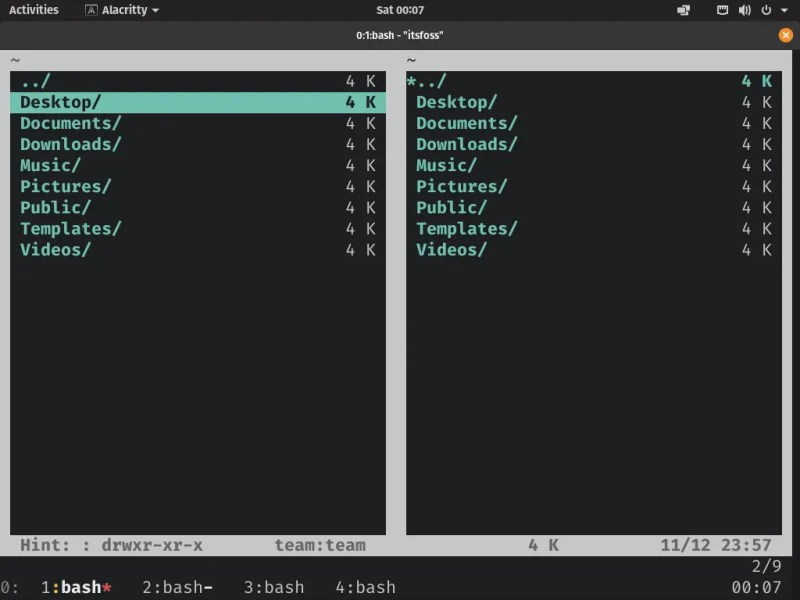The image size is (800, 600).
Task: Switch to tmux window 2:bash
Action: [x=177, y=587]
